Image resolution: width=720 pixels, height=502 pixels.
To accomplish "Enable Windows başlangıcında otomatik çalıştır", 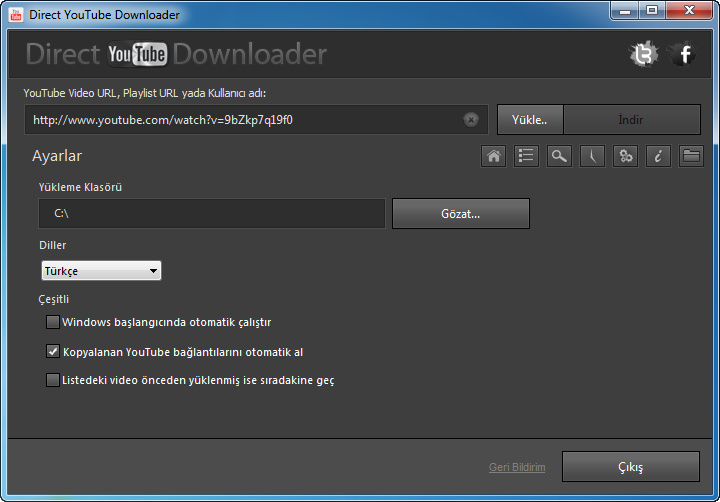I will 53,322.
